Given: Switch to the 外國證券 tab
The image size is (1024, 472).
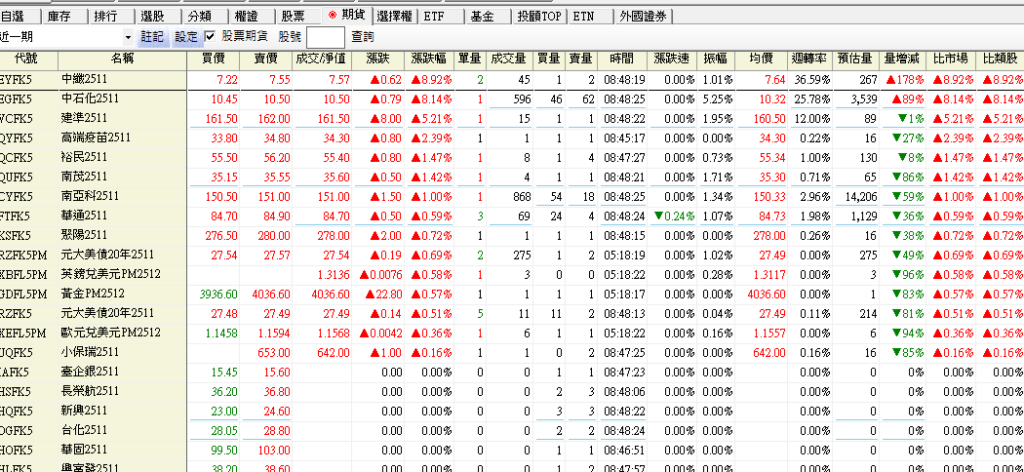Looking at the screenshot, I should [647, 15].
